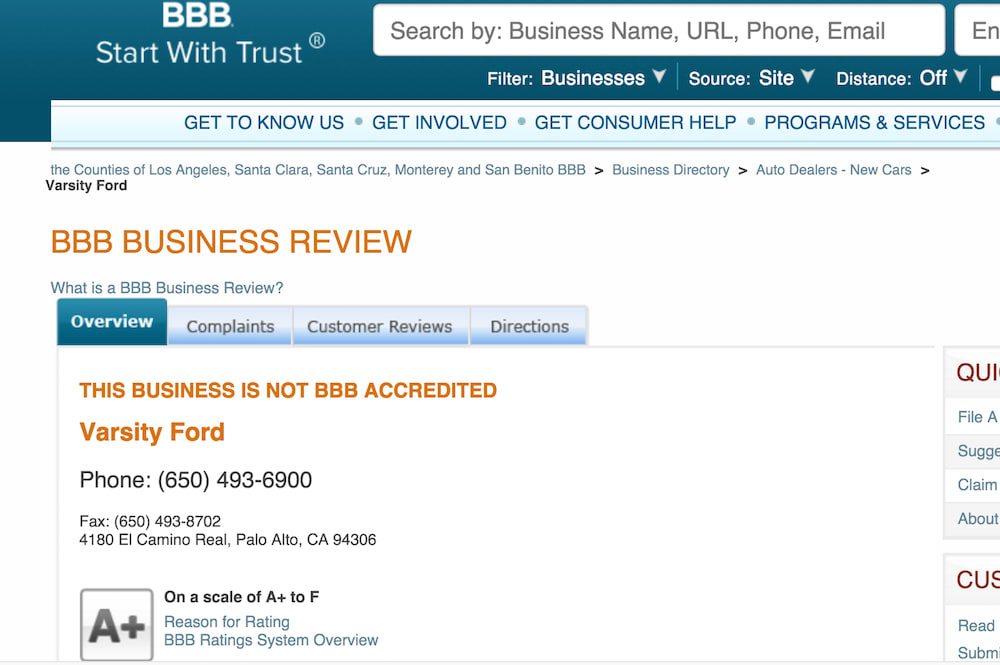
Task: Open What is a BBB Business Review link
Action: point(167,288)
